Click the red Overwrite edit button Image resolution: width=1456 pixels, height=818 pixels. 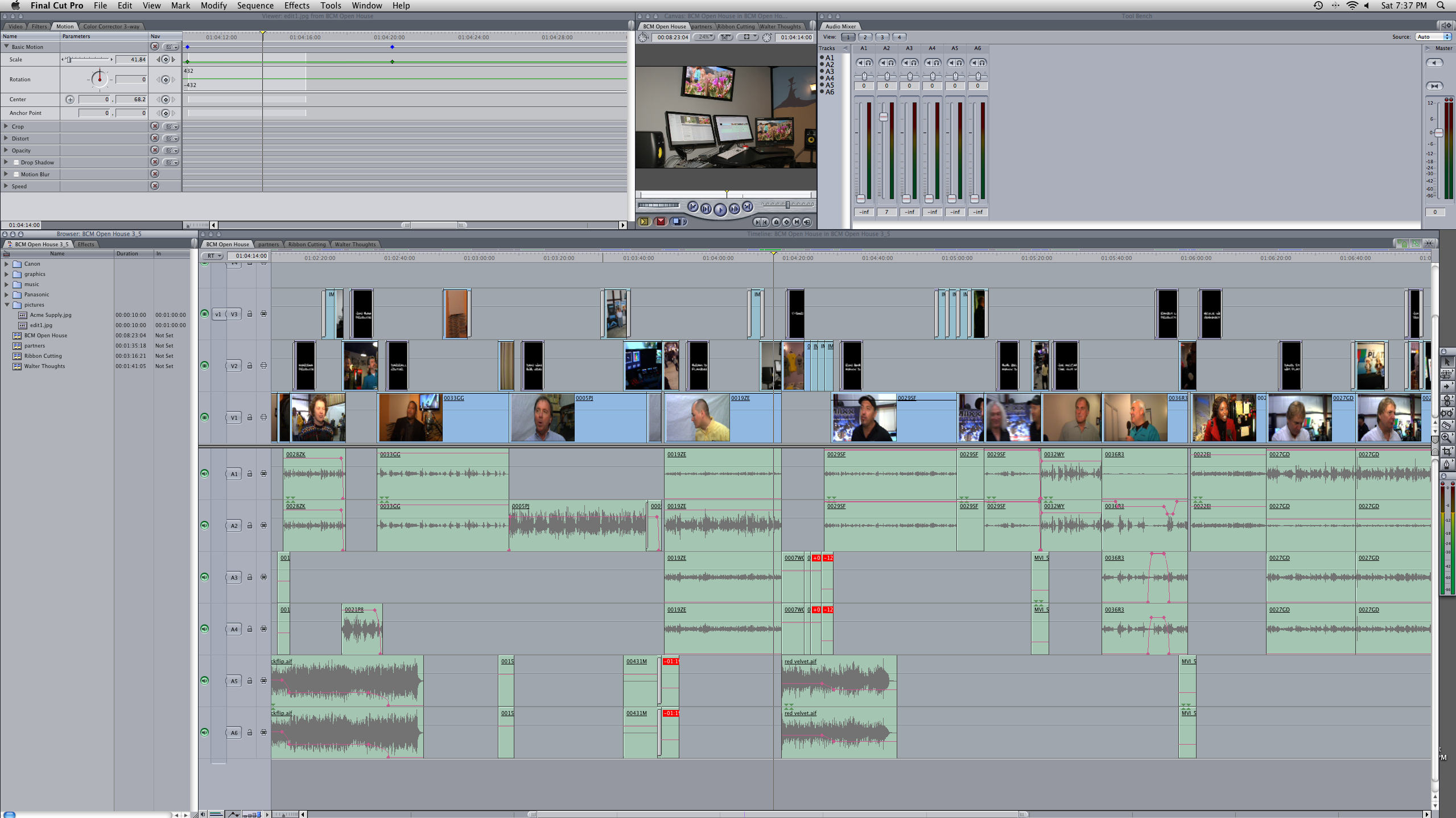661,222
